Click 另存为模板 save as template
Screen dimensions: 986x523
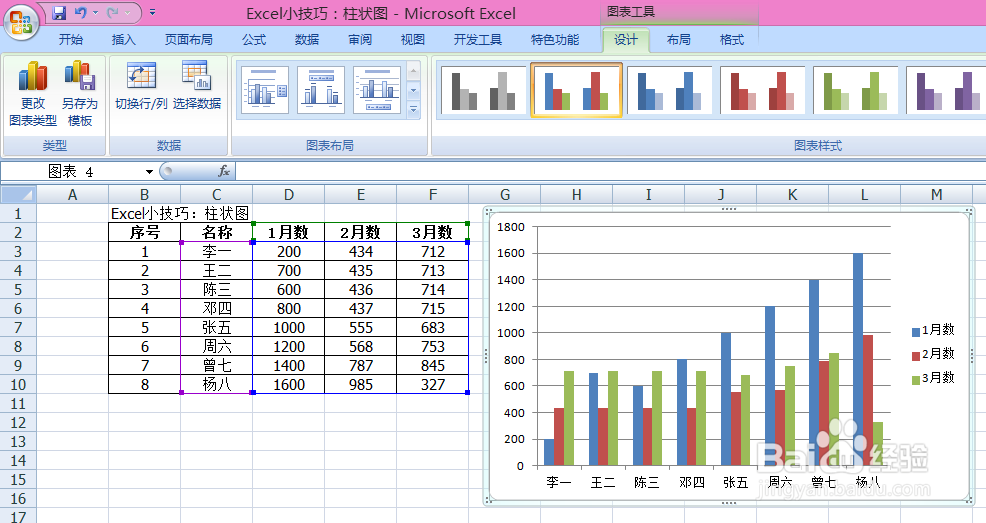coord(80,94)
